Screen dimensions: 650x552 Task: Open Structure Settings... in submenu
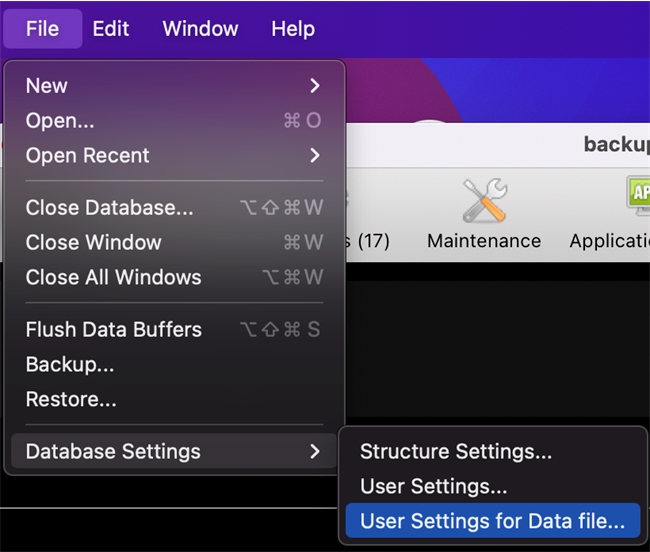click(456, 452)
